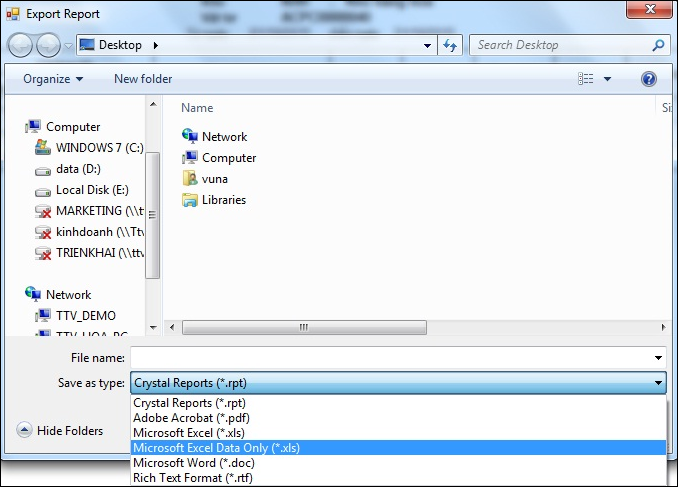Click the refresh button beside address bar
This screenshot has width=678, height=487.
pyautogui.click(x=450, y=45)
